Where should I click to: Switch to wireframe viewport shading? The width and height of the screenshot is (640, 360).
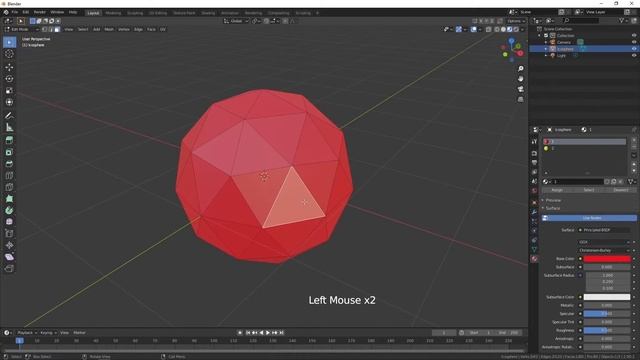[497, 29]
